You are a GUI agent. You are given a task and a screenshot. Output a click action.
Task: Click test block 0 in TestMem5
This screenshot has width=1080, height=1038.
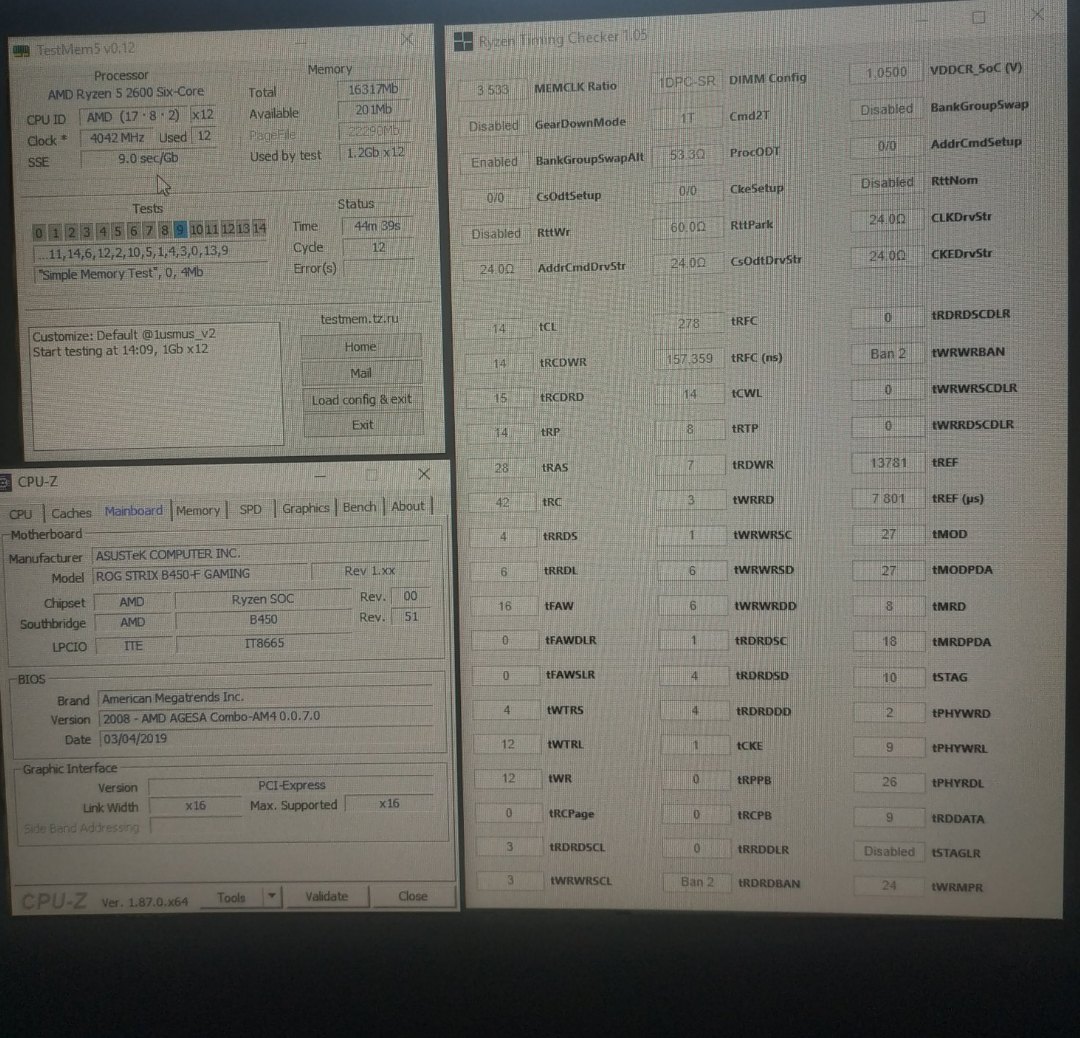(x=39, y=233)
